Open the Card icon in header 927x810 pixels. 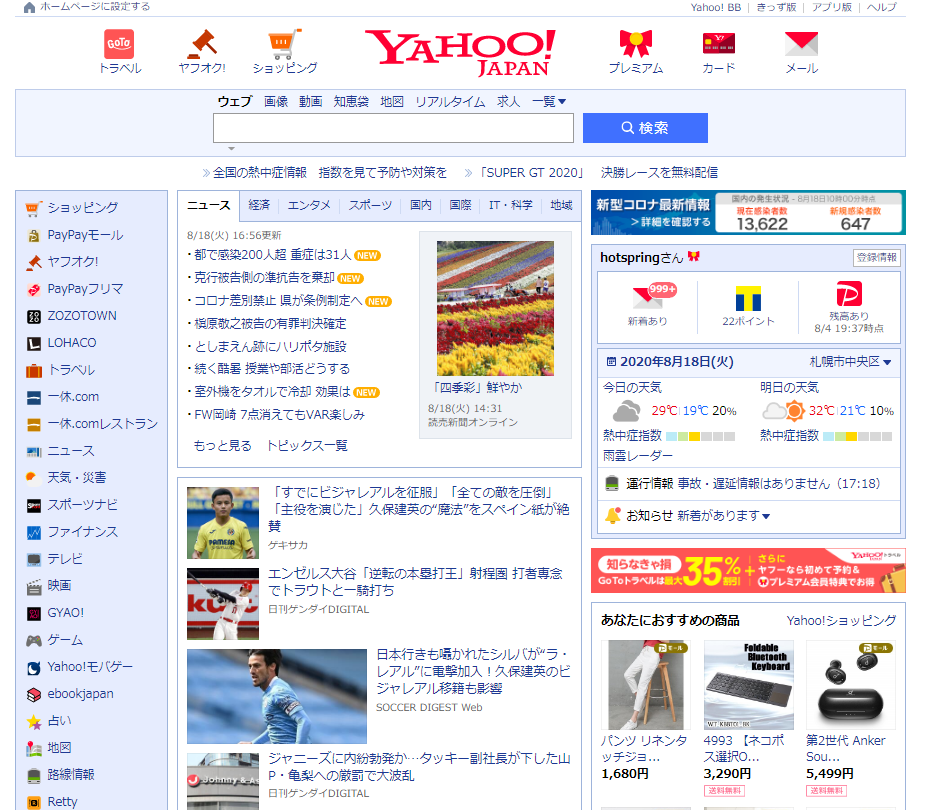[718, 44]
